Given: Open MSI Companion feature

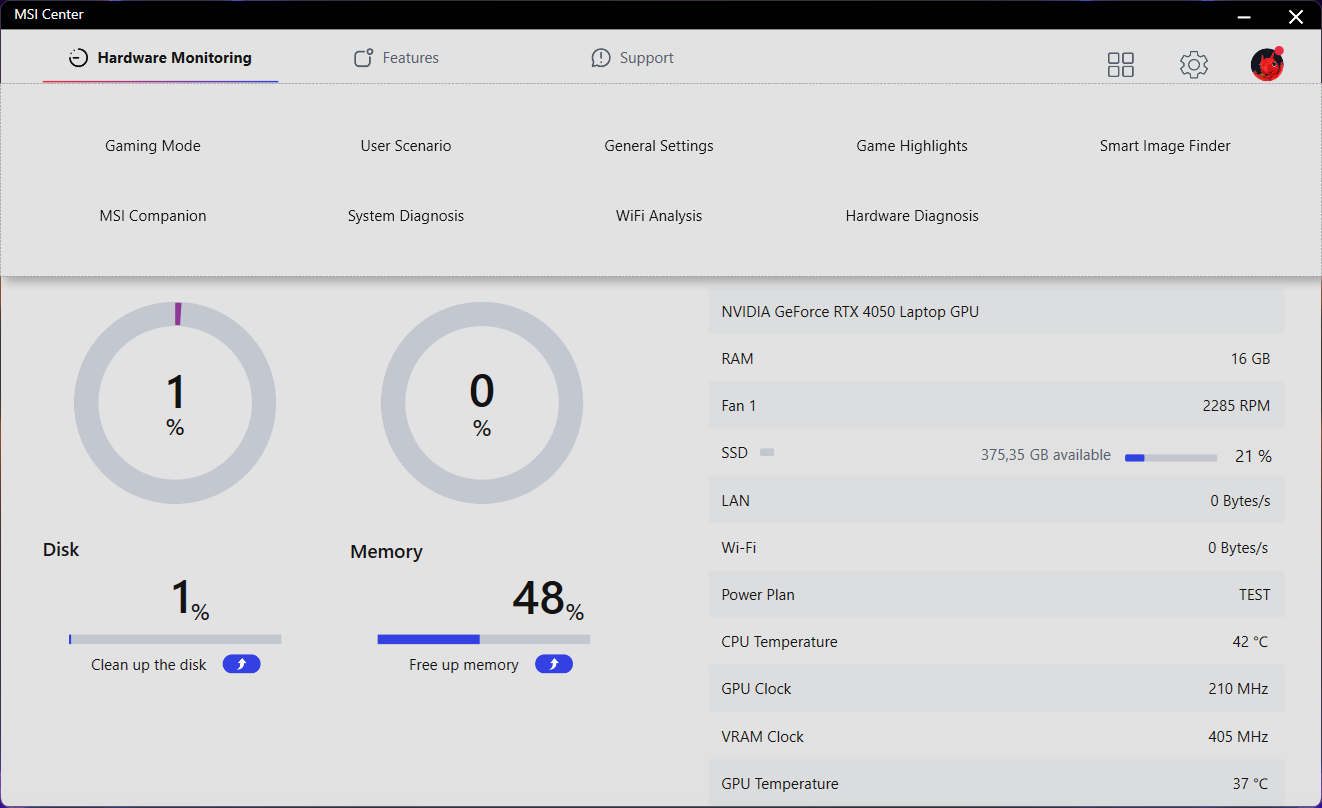Looking at the screenshot, I should click(x=153, y=216).
